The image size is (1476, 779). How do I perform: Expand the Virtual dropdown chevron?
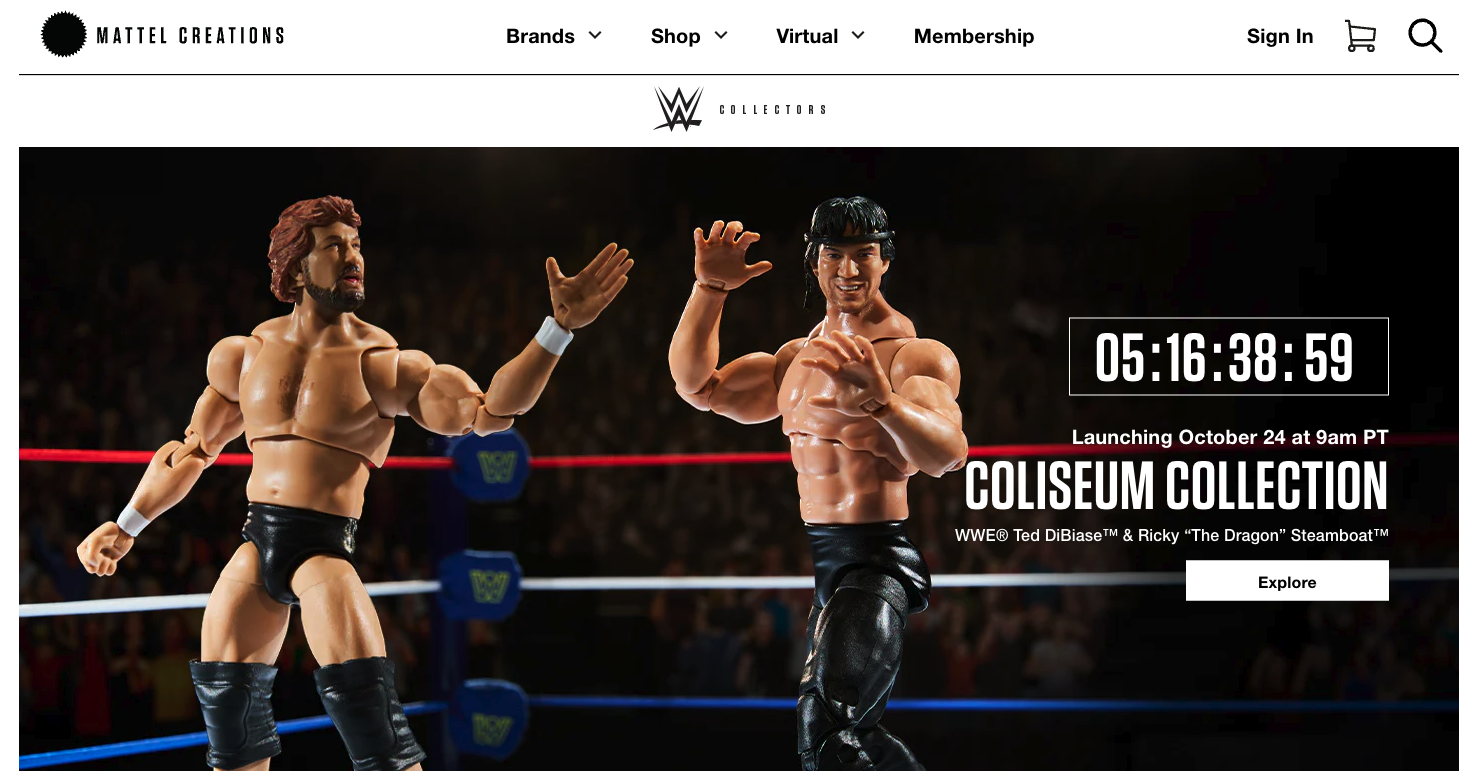pos(858,35)
